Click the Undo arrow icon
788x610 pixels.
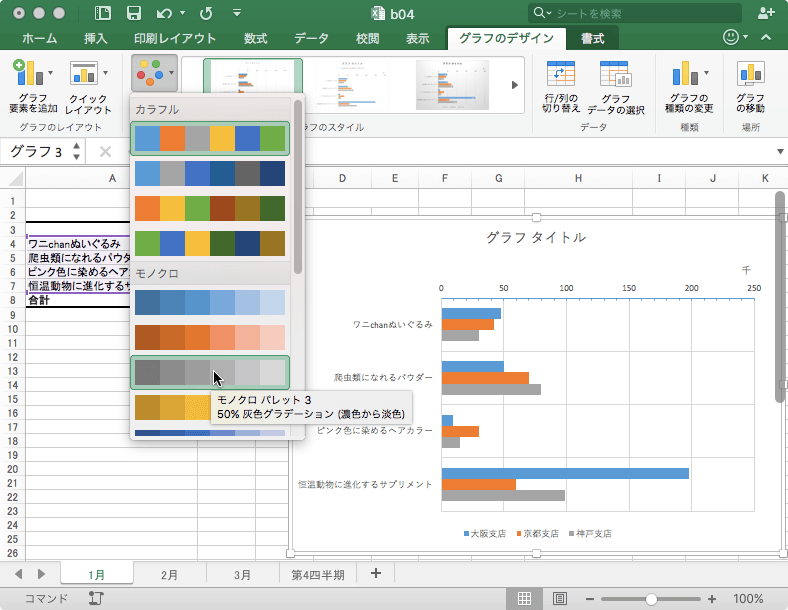point(164,14)
